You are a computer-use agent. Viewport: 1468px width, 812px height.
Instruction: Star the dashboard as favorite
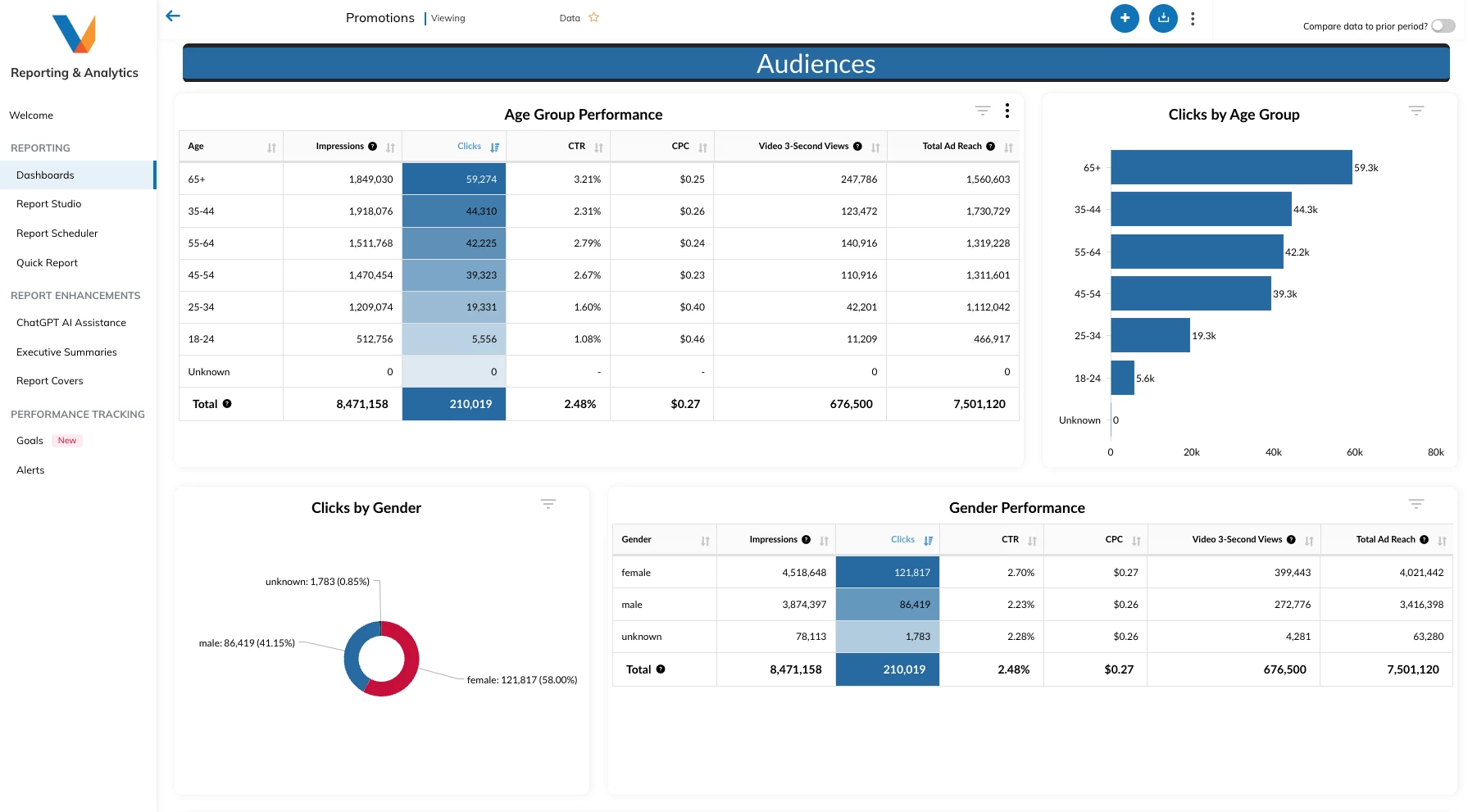(594, 17)
